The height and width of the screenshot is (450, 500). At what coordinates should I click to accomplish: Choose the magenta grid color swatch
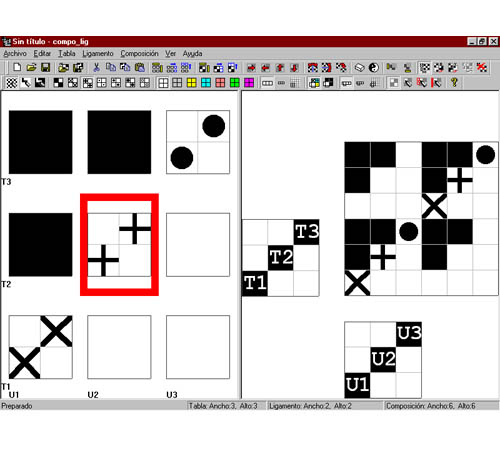(249, 83)
